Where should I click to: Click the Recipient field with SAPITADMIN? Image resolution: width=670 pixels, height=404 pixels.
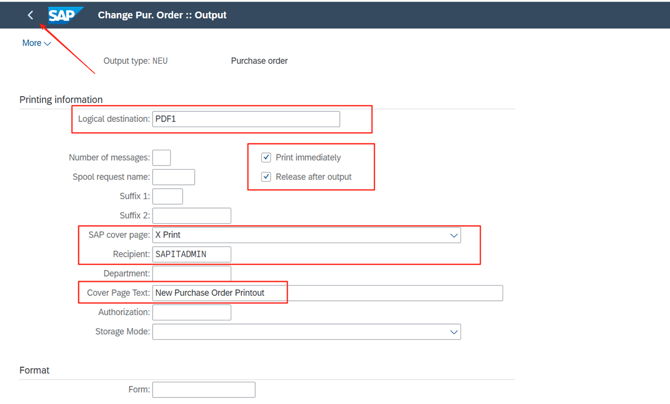click(191, 254)
